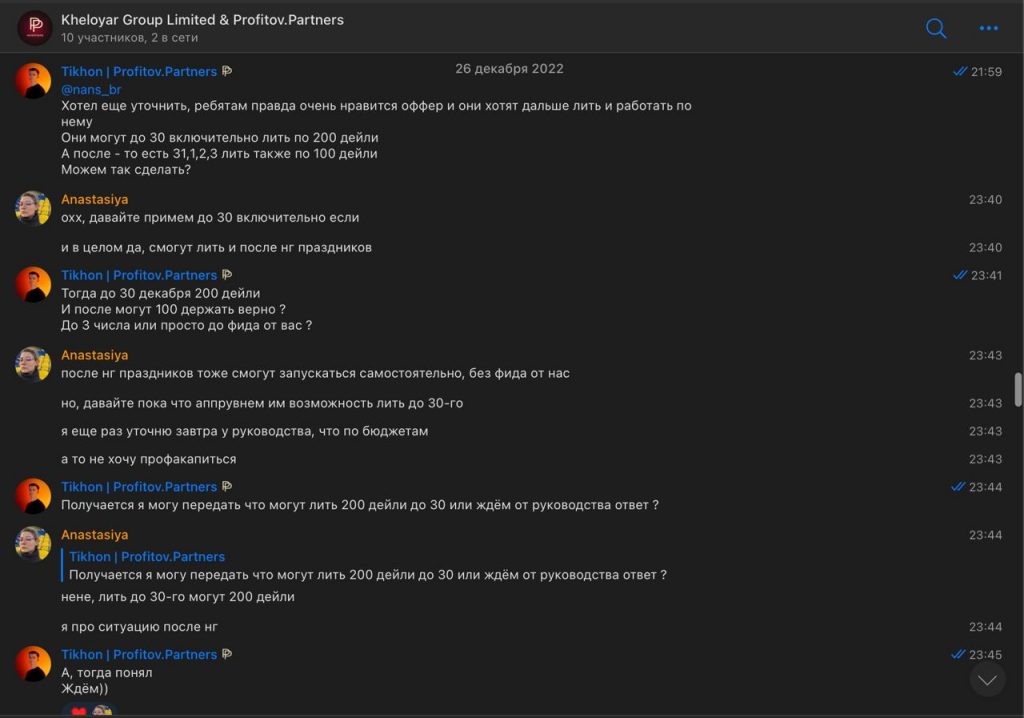Click the Kheloyar Group chat avatar
Viewport: 1024px width, 718px height.
(35, 28)
